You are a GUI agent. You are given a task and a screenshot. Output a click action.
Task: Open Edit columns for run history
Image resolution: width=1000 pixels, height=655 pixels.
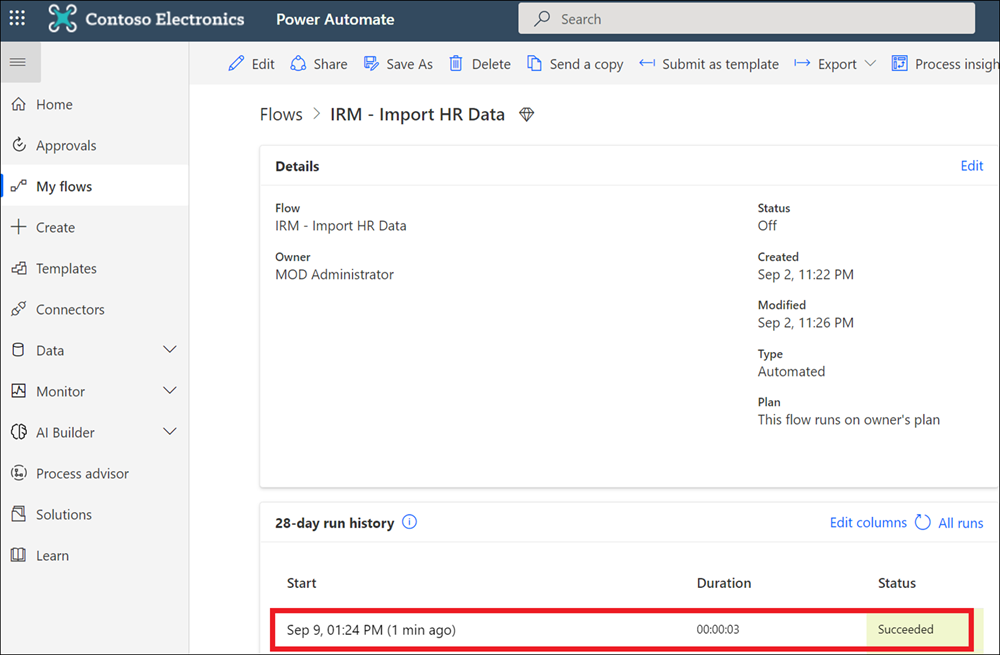pyautogui.click(x=867, y=522)
